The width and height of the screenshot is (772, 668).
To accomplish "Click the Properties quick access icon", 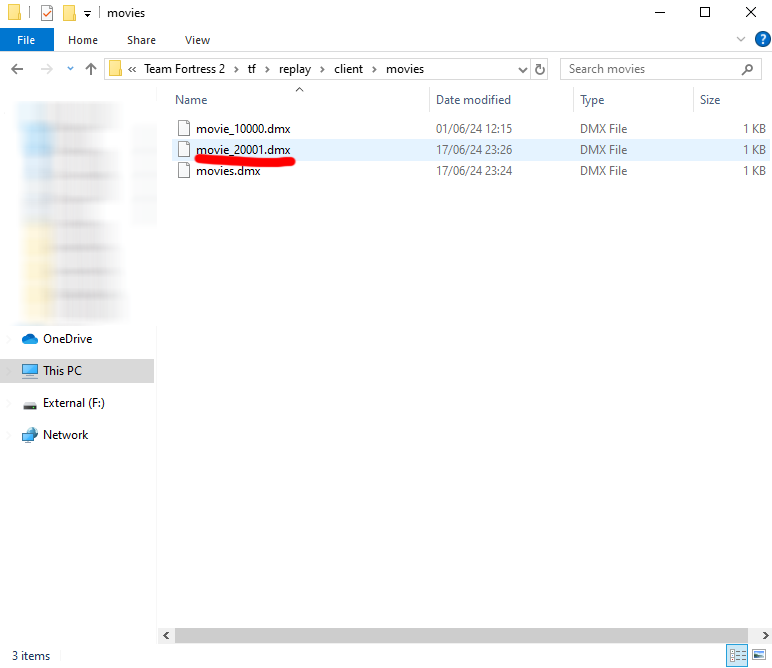I will click(x=47, y=13).
